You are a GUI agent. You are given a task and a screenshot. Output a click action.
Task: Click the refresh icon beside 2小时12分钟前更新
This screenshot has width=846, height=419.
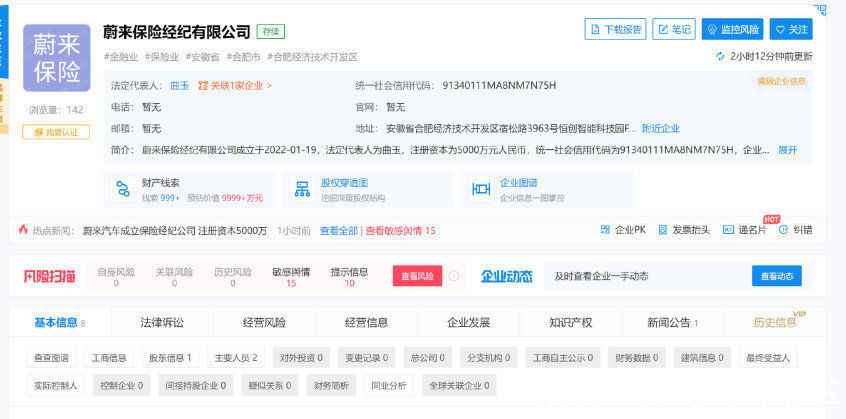pyautogui.click(x=720, y=57)
